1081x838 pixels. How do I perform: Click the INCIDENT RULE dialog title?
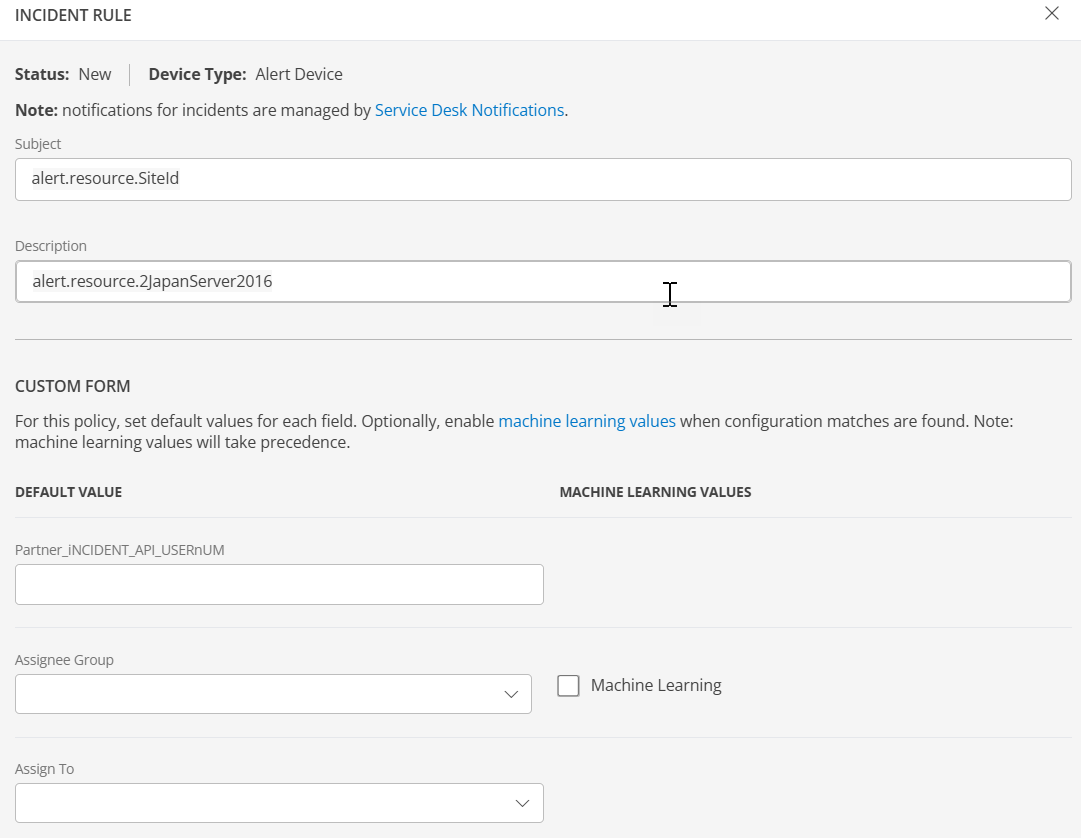click(73, 16)
